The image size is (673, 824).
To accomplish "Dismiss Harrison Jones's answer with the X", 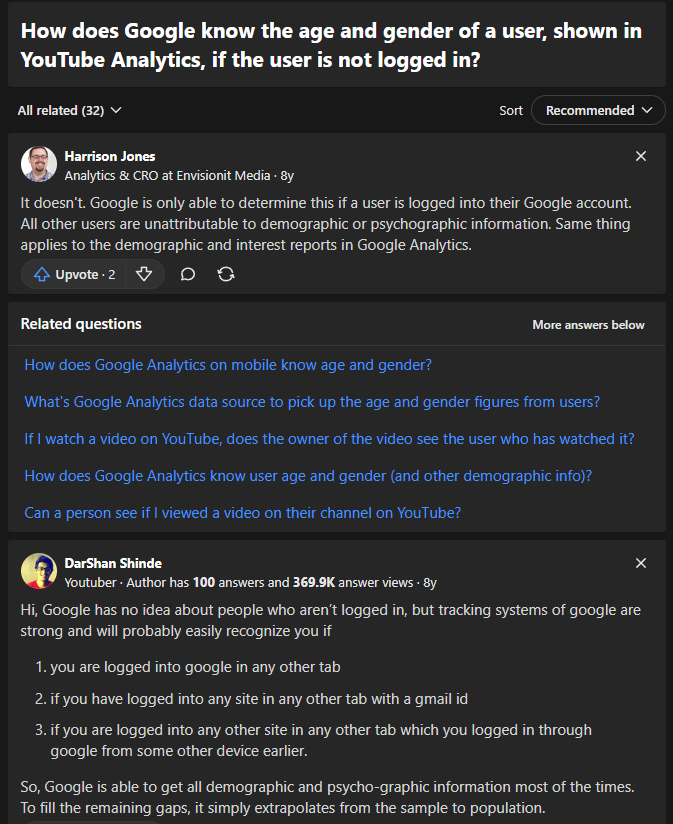I will coord(641,156).
